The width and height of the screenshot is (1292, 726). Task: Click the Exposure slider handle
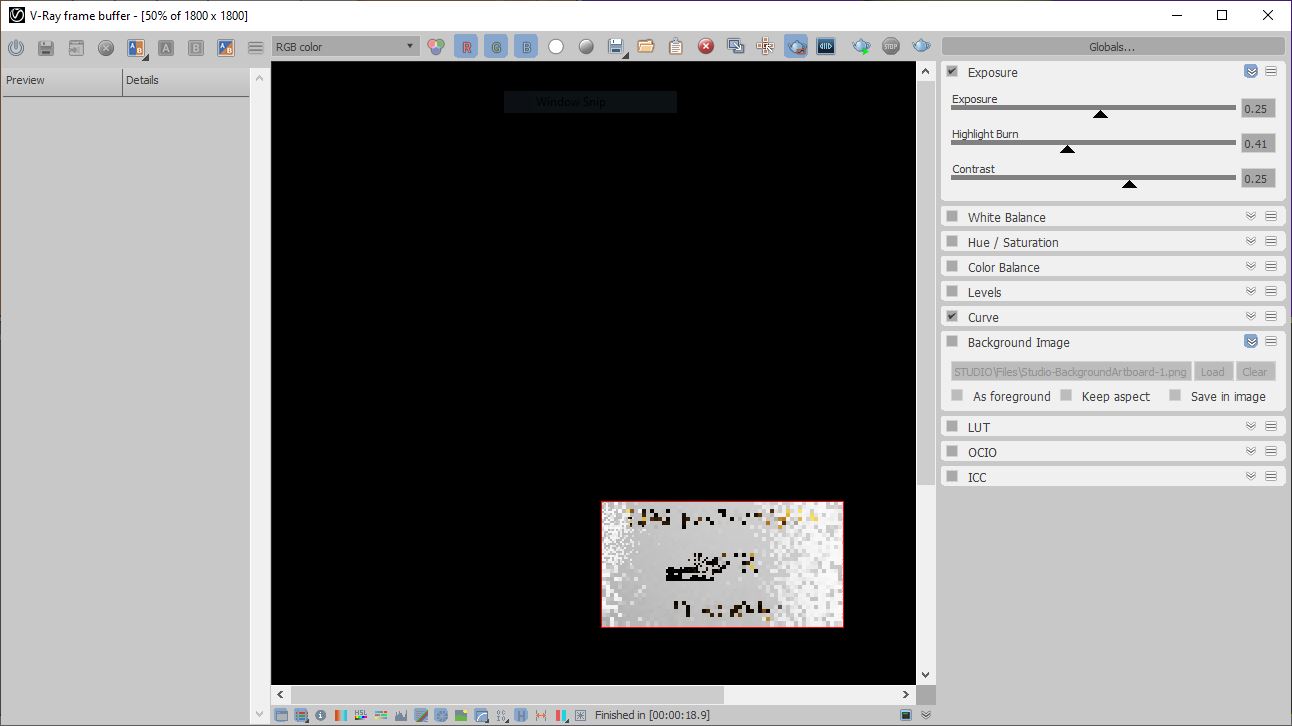1100,114
